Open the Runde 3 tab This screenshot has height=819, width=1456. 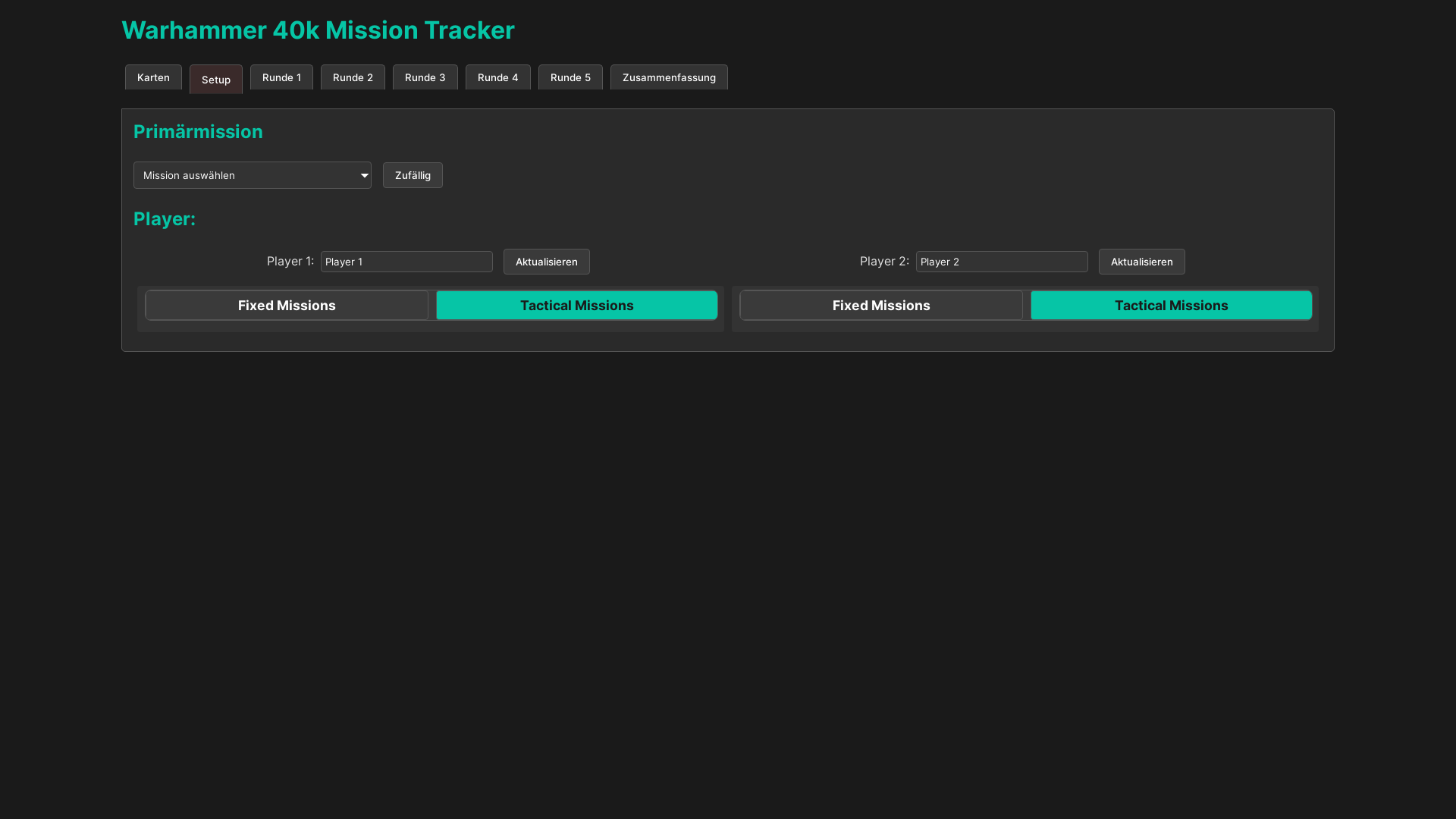425,77
